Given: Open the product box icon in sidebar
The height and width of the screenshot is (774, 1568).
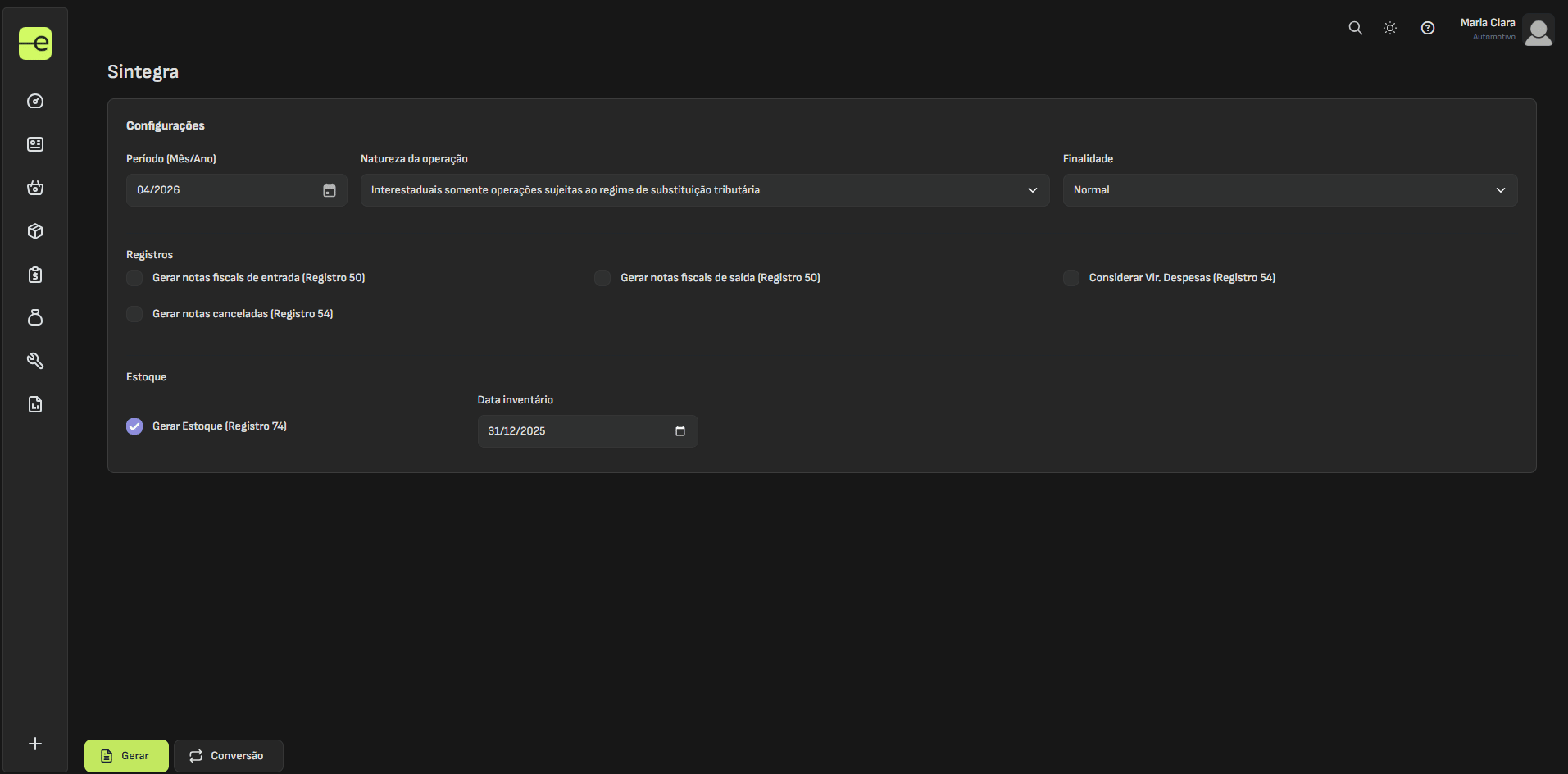Looking at the screenshot, I should pyautogui.click(x=35, y=231).
